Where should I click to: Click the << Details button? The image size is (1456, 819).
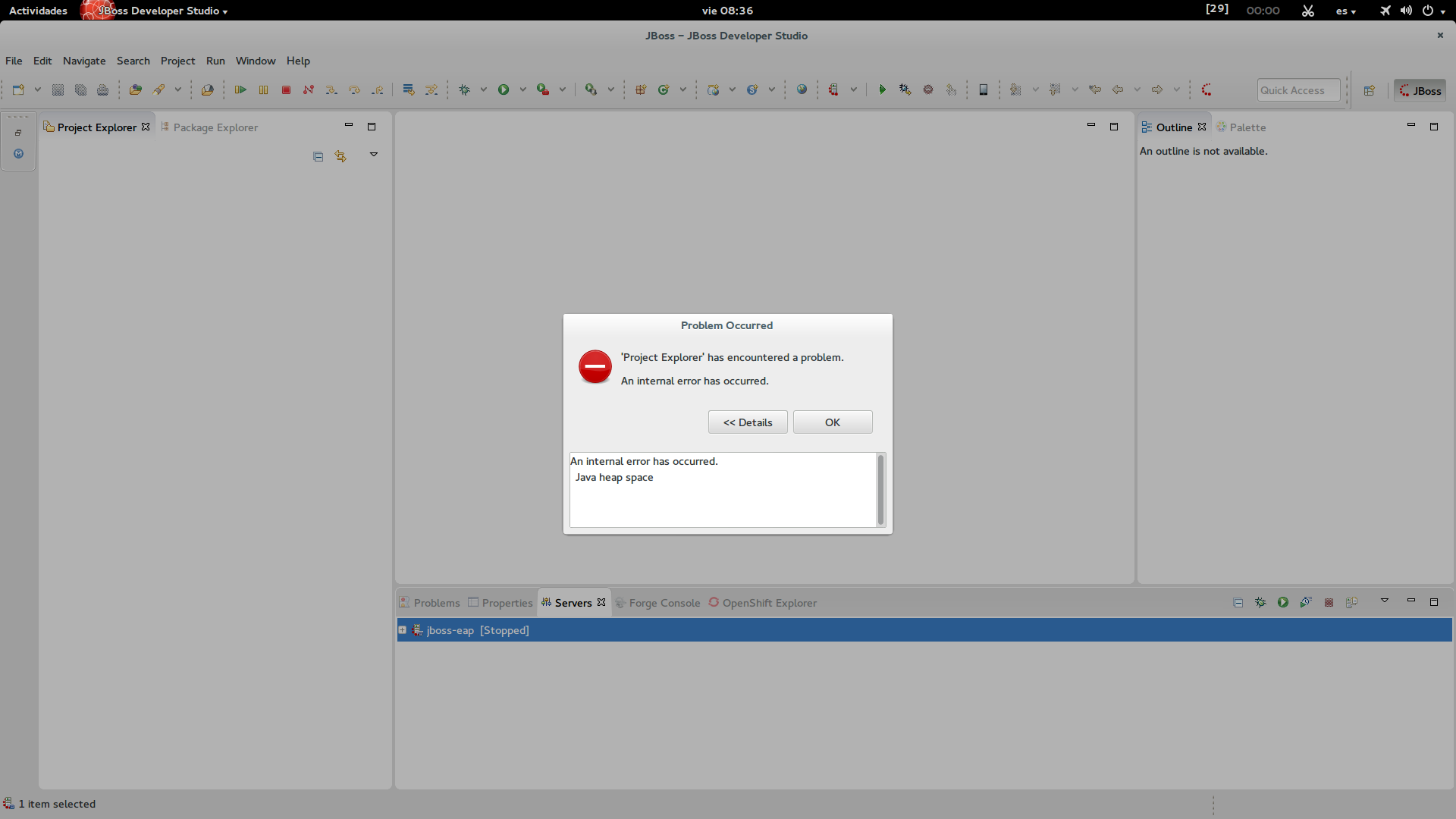pyautogui.click(x=748, y=422)
